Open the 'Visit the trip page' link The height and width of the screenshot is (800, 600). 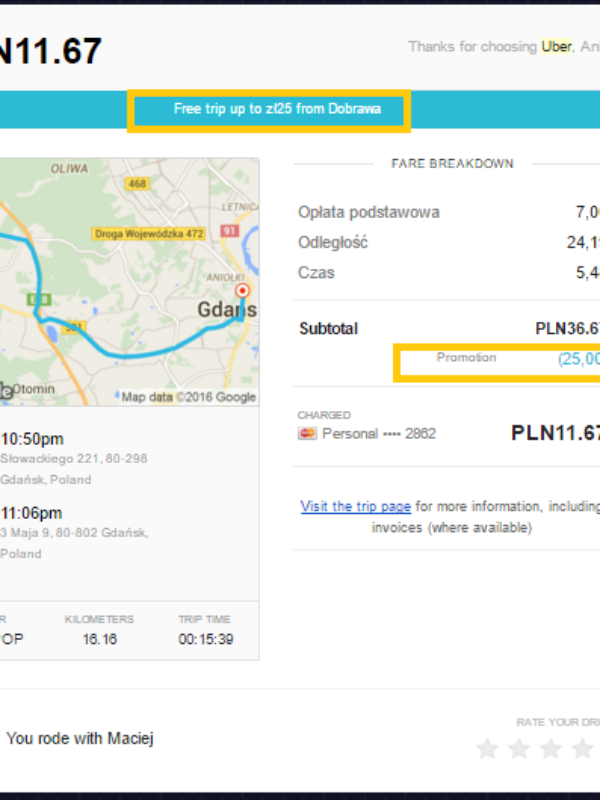[x=356, y=506]
